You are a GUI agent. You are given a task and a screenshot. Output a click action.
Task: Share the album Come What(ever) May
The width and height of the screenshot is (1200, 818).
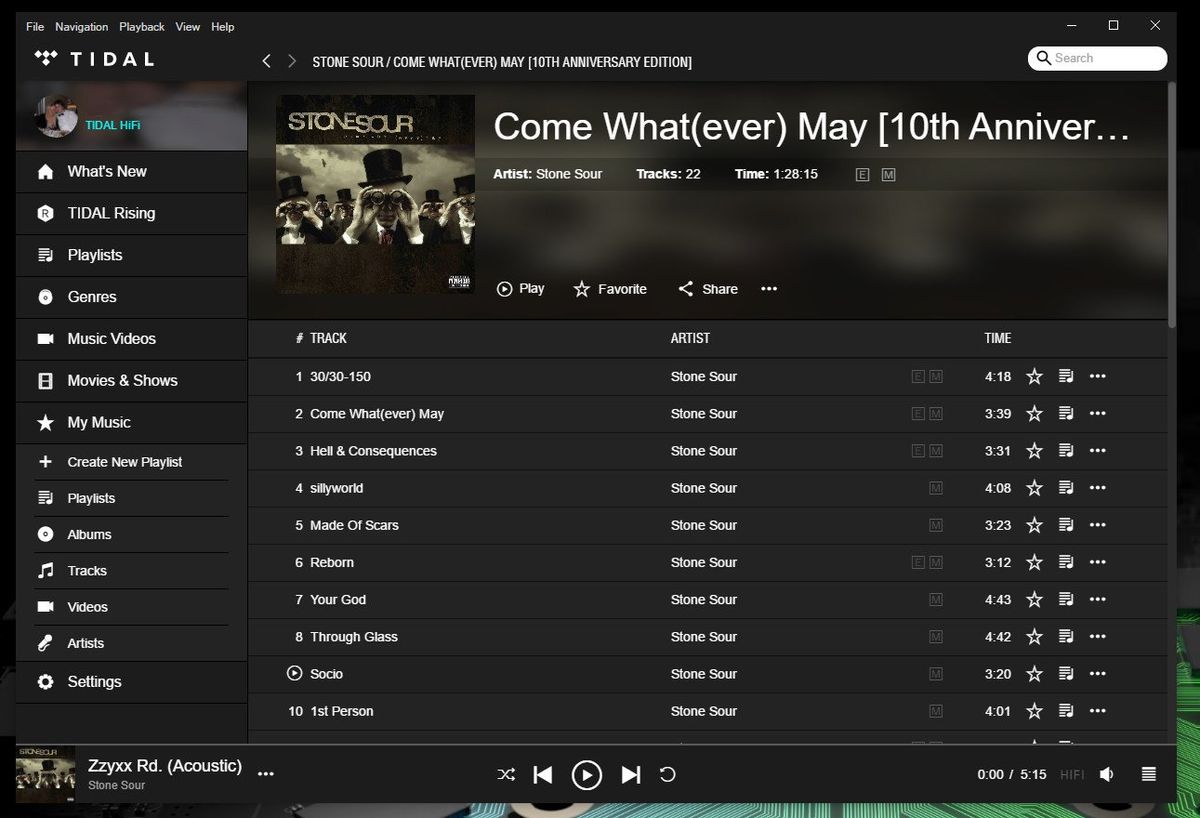pos(707,289)
